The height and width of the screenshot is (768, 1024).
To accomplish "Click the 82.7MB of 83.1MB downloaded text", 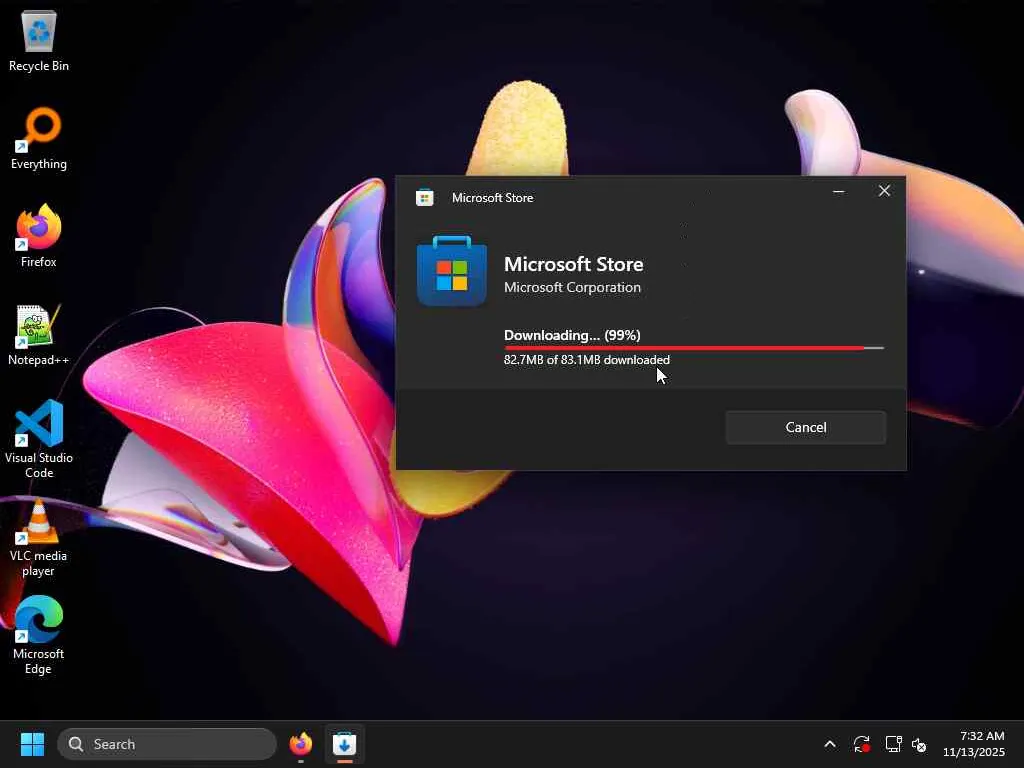I will pyautogui.click(x=586, y=360).
